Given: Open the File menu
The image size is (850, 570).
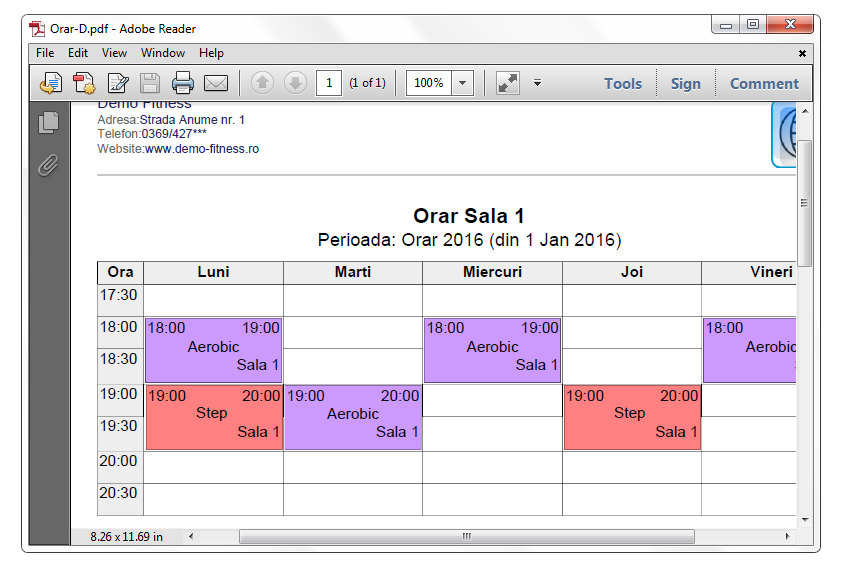Looking at the screenshot, I should [x=45, y=53].
